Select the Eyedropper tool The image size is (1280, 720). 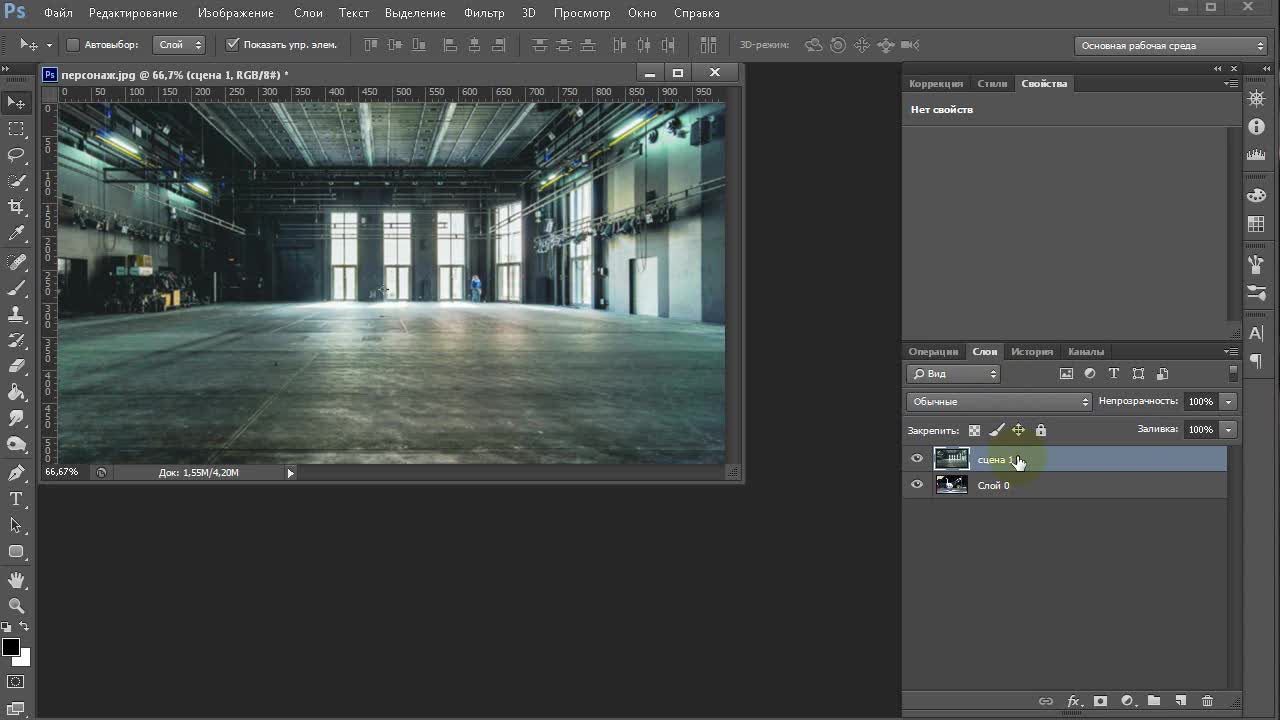point(16,233)
